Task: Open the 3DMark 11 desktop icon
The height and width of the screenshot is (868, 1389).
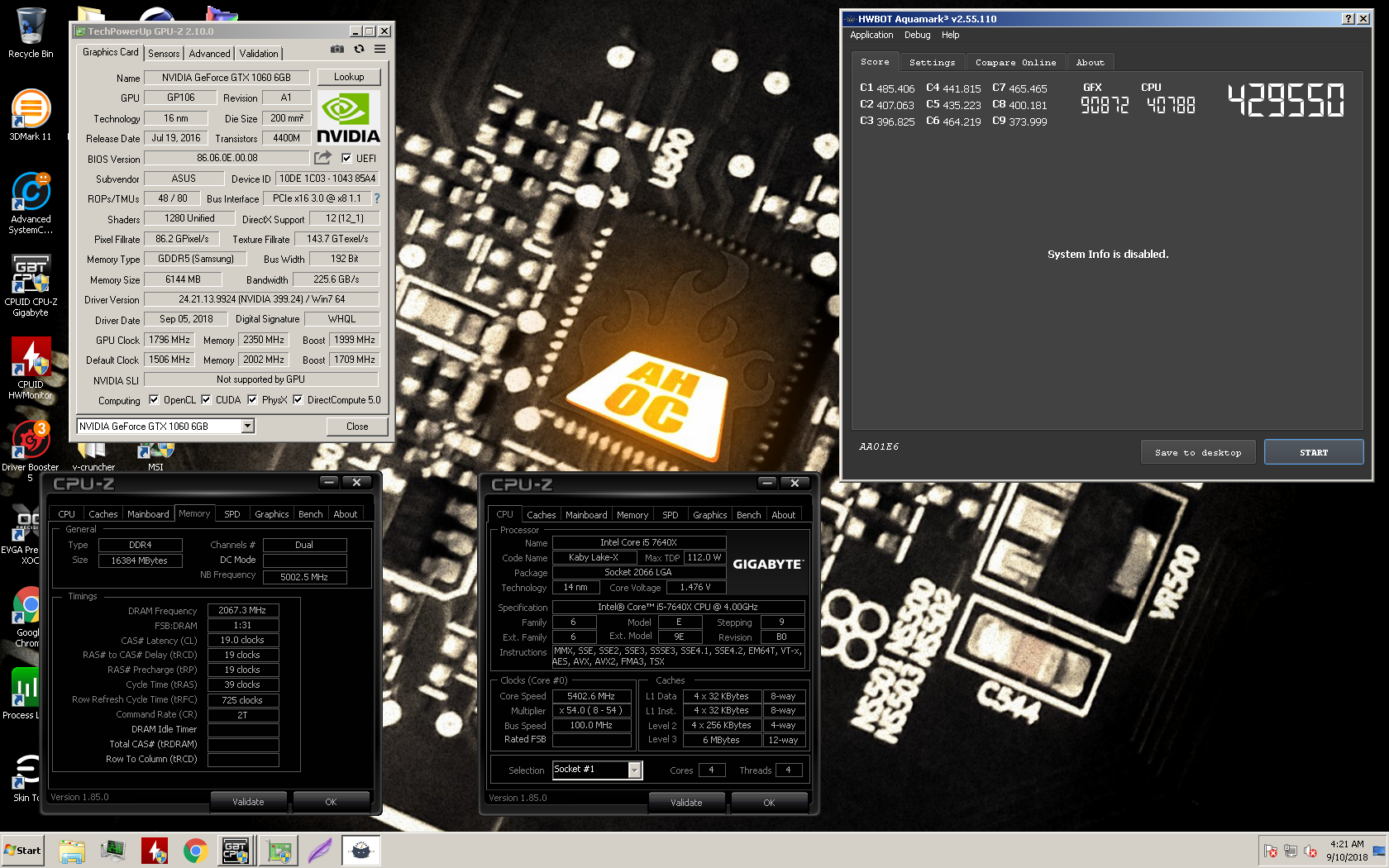Action: click(31, 115)
